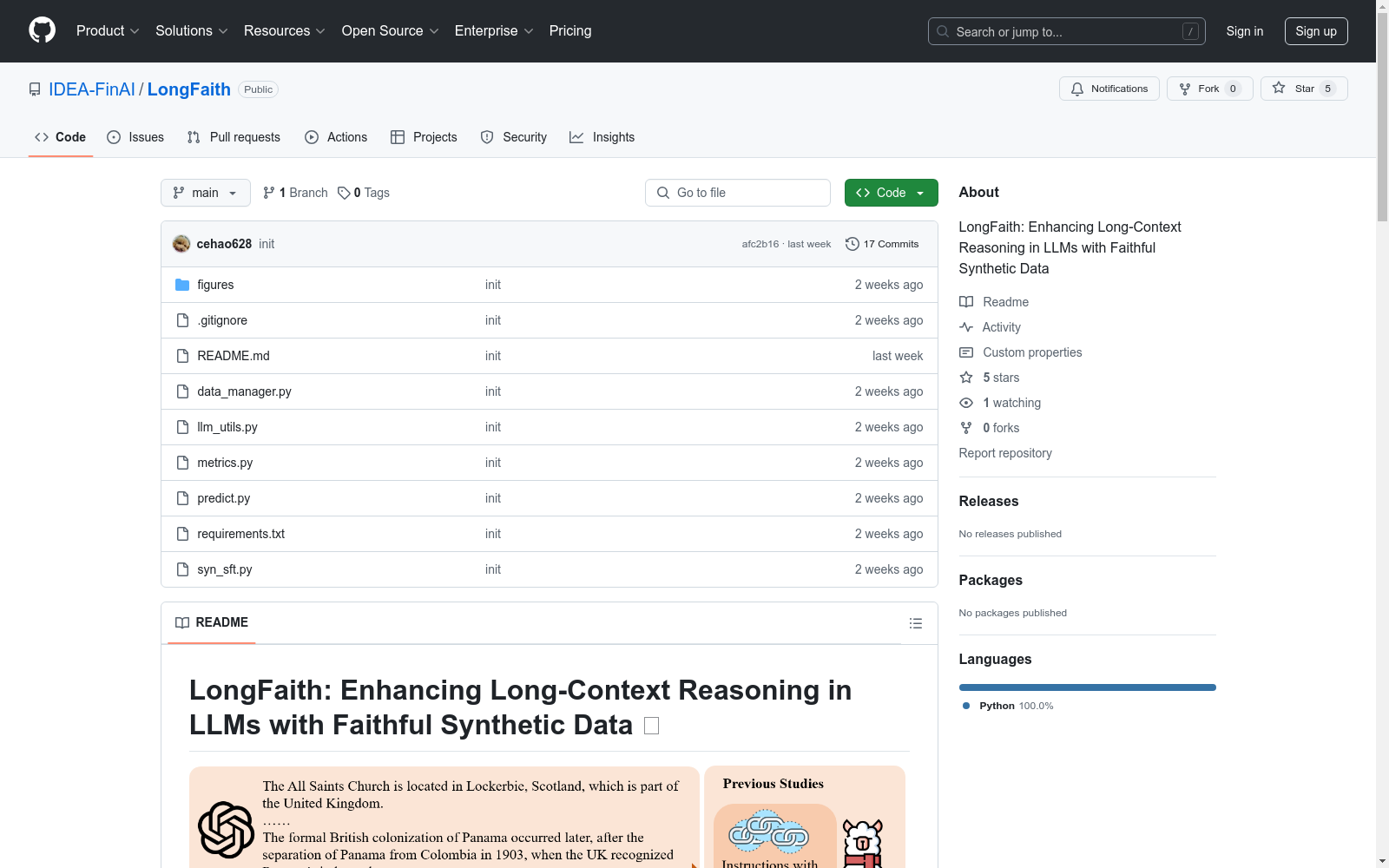The width and height of the screenshot is (1389, 868).
Task: Click the file icon next to .gitignore
Action: tap(182, 320)
